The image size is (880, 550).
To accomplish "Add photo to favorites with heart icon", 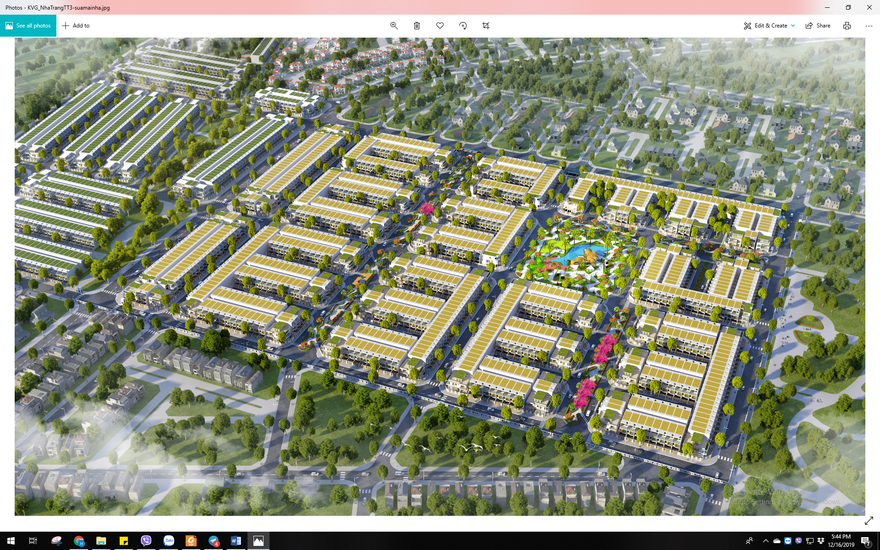I will click(x=440, y=25).
